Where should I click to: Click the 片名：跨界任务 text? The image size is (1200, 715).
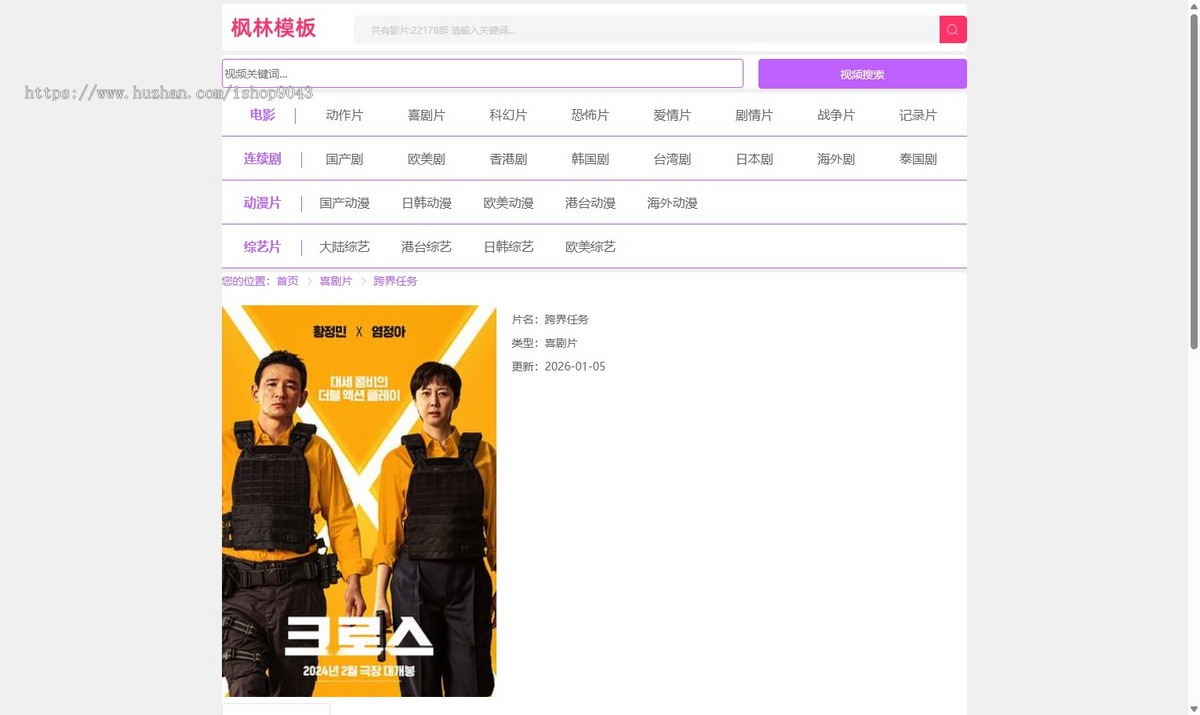click(550, 320)
